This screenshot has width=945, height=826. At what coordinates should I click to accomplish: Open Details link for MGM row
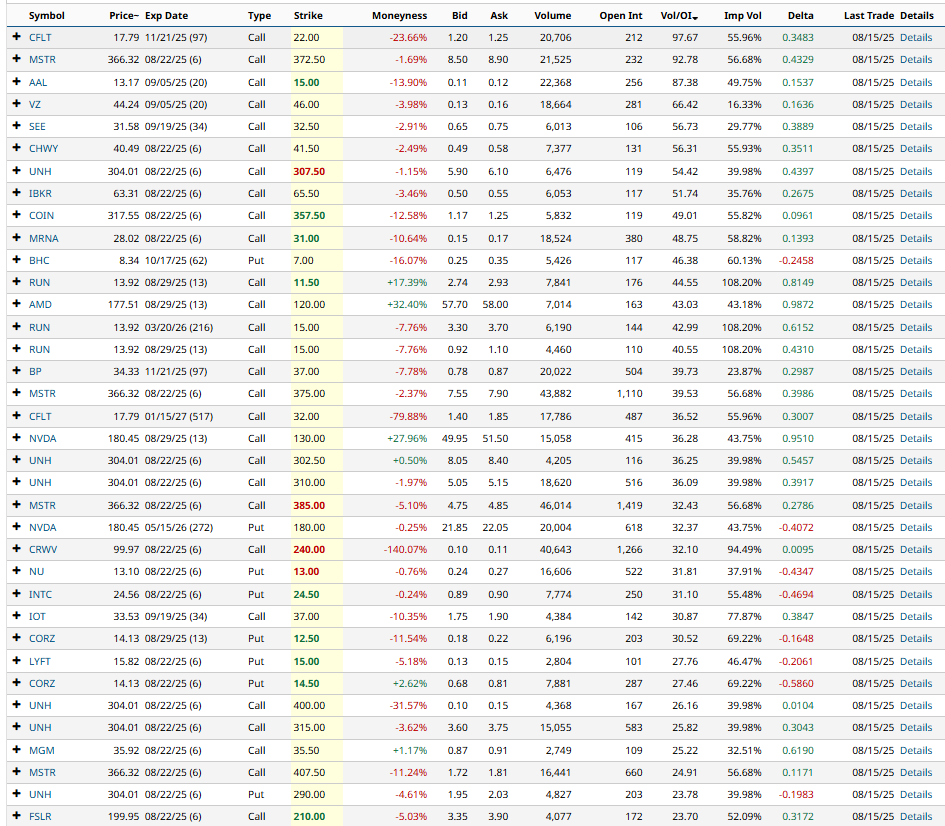click(x=916, y=750)
